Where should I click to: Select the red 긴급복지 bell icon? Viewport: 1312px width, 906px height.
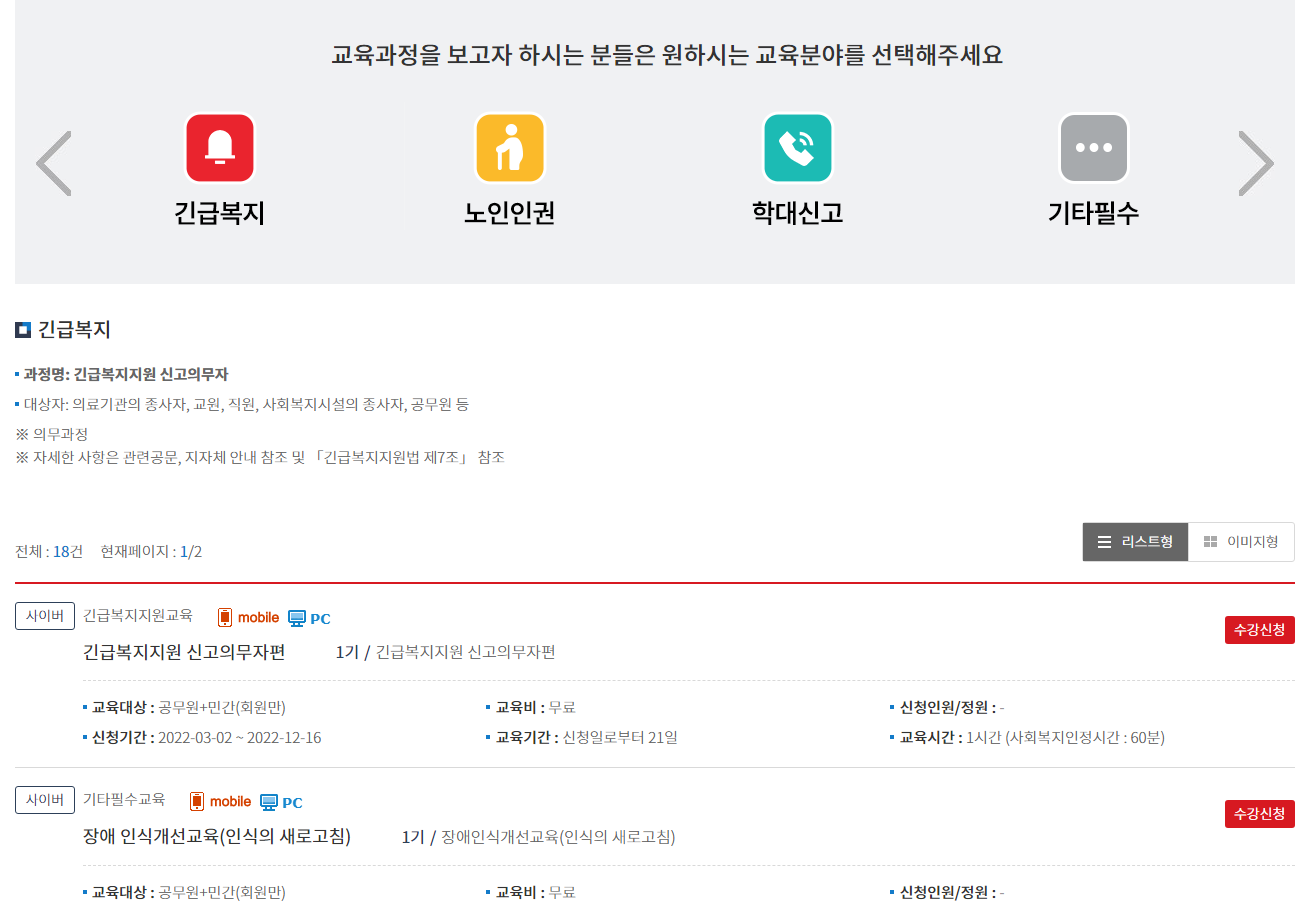(220, 148)
